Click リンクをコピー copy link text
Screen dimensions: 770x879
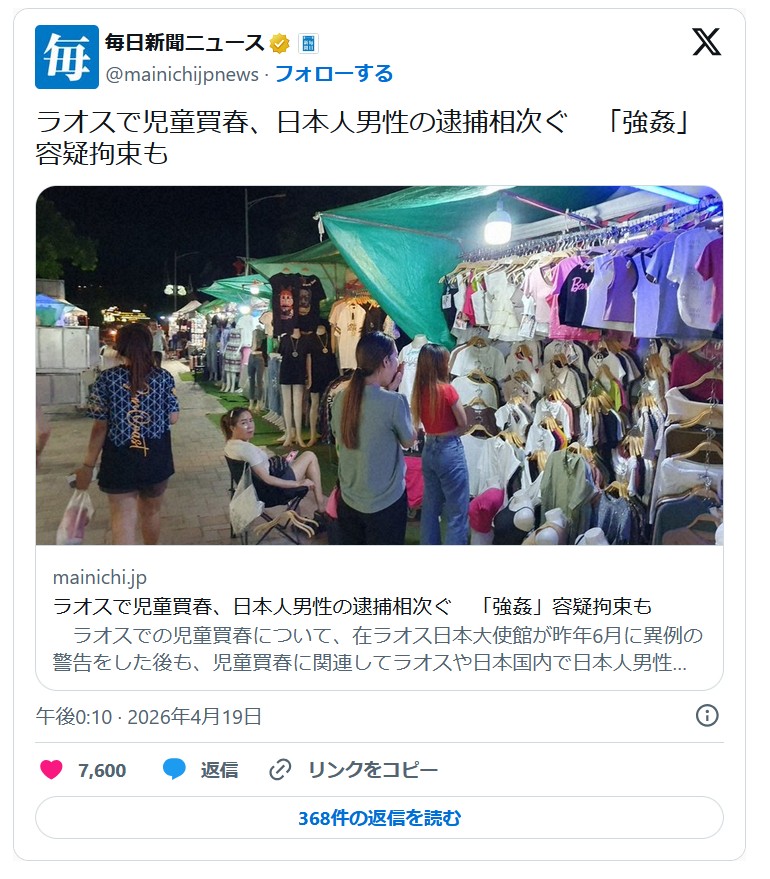[x=373, y=770]
